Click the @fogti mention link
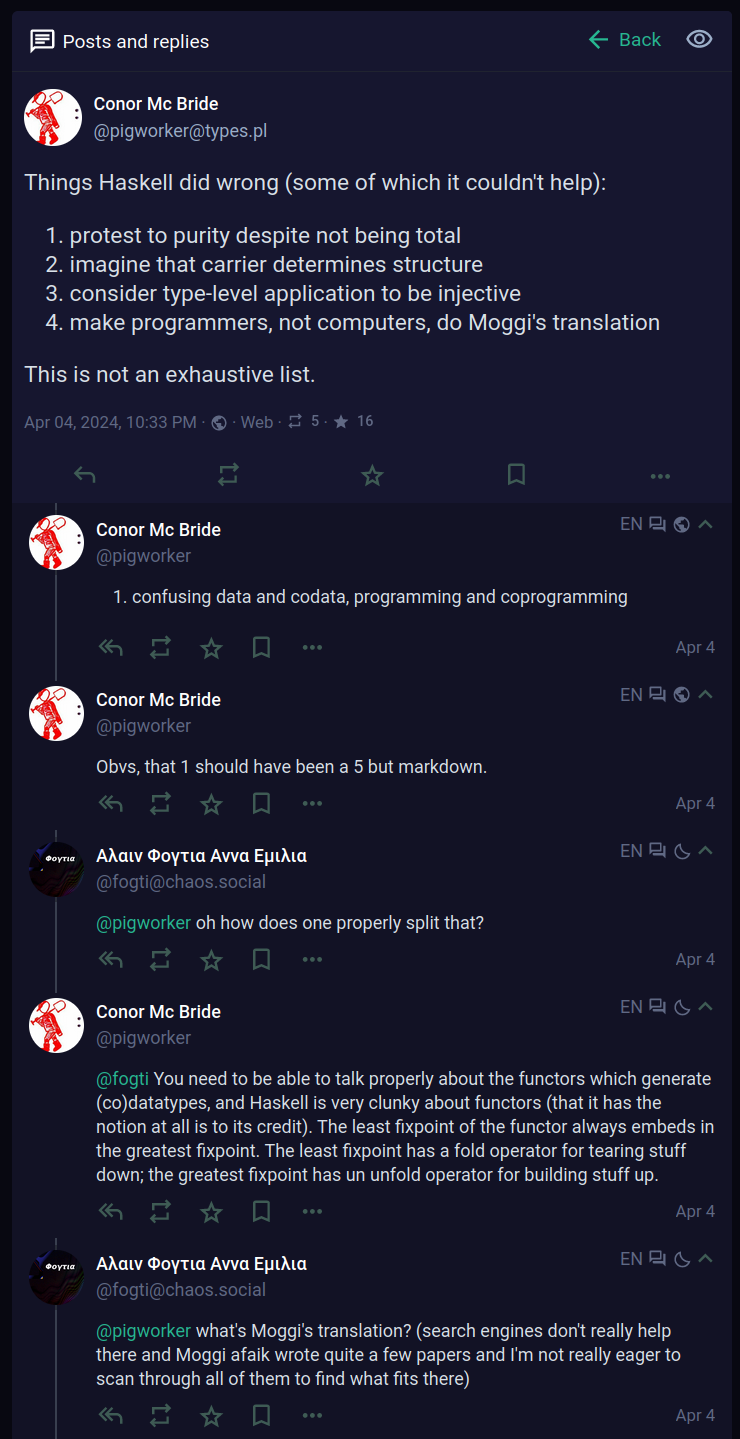Image resolution: width=740 pixels, height=1439 pixels. pyautogui.click(x=123, y=1078)
